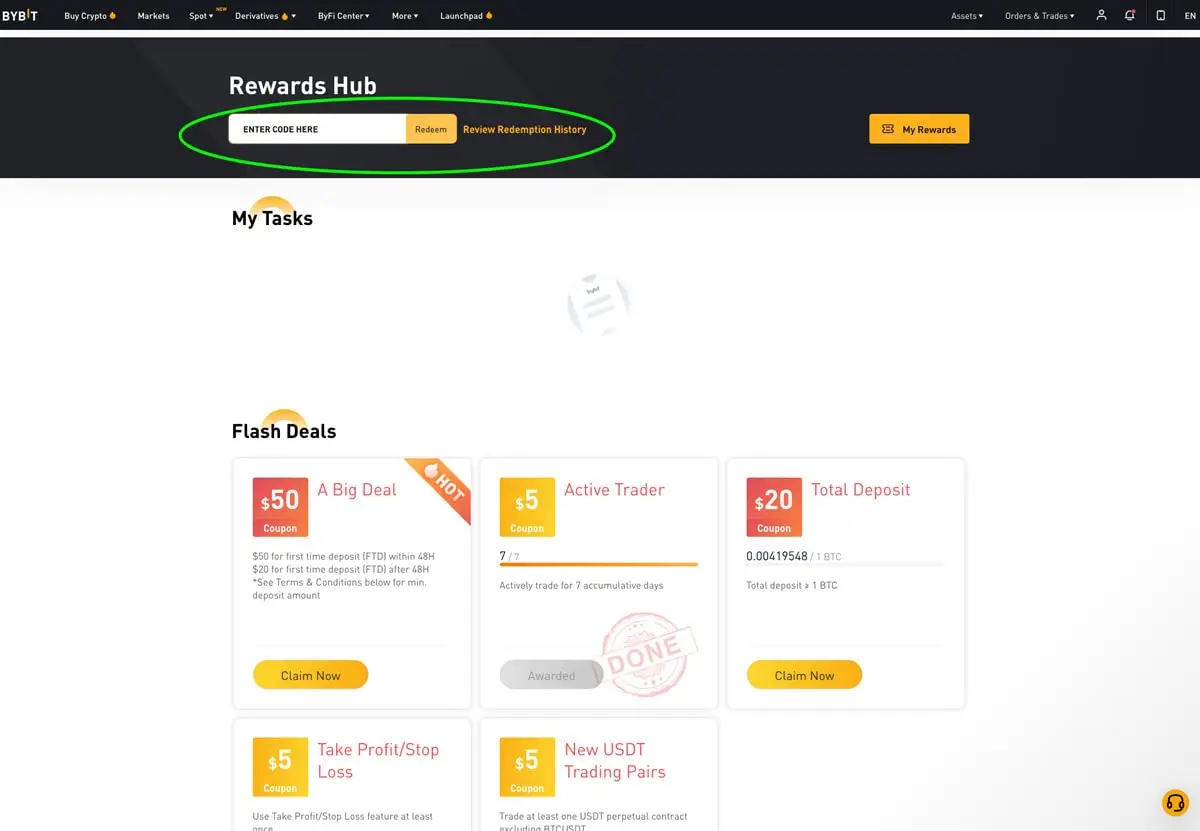The width and height of the screenshot is (1200, 831).
Task: Click the mobile app download icon
Action: click(1160, 15)
